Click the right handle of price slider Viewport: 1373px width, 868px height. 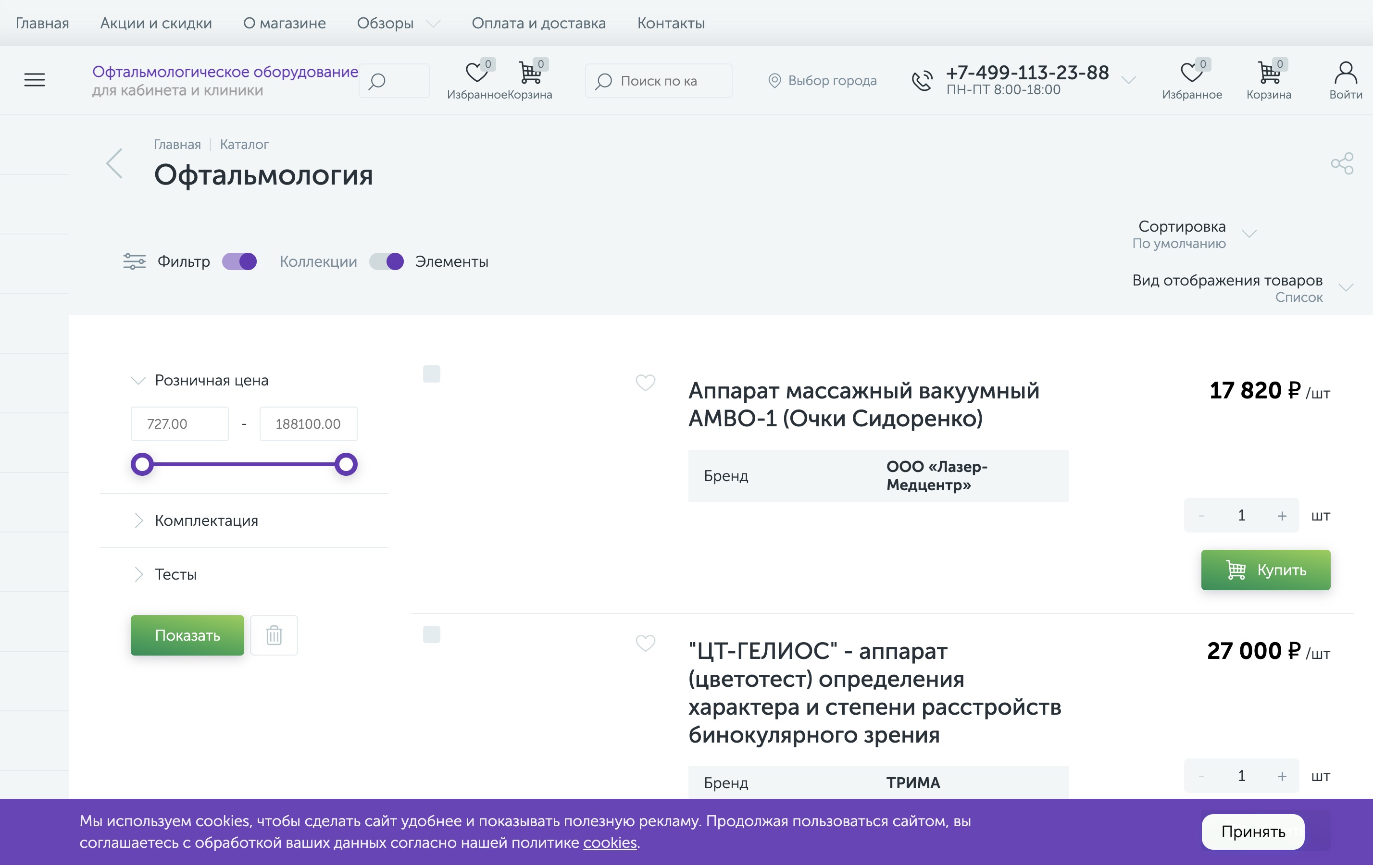(346, 464)
